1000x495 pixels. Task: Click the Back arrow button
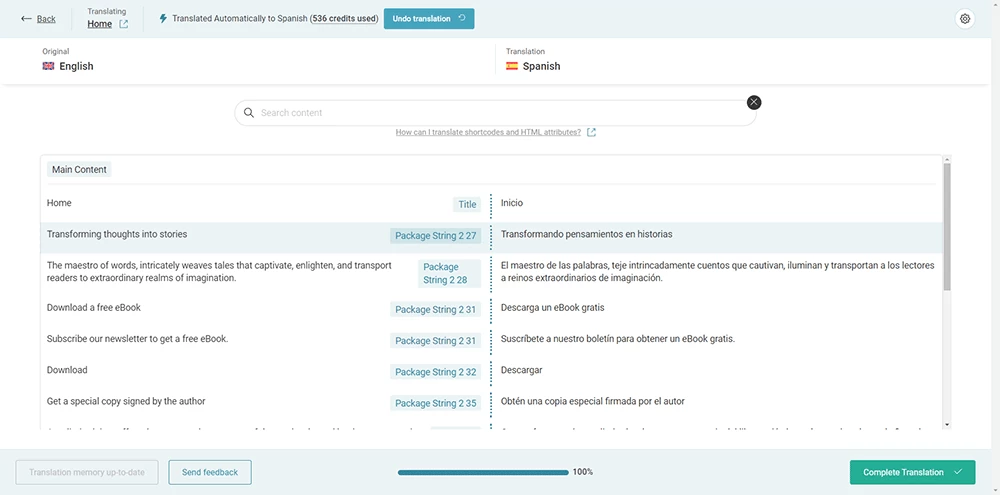(38, 19)
